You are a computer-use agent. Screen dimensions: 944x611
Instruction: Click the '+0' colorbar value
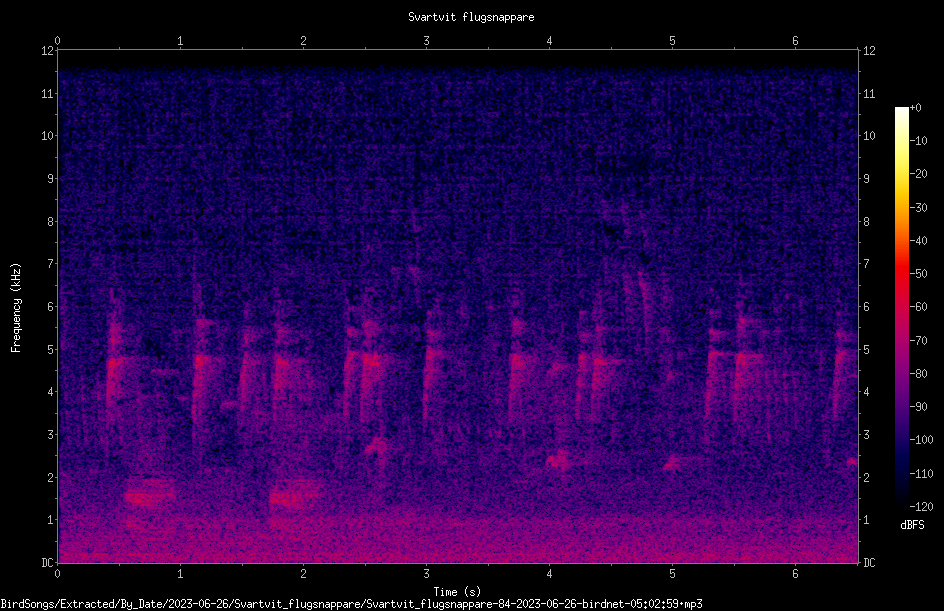[915, 108]
